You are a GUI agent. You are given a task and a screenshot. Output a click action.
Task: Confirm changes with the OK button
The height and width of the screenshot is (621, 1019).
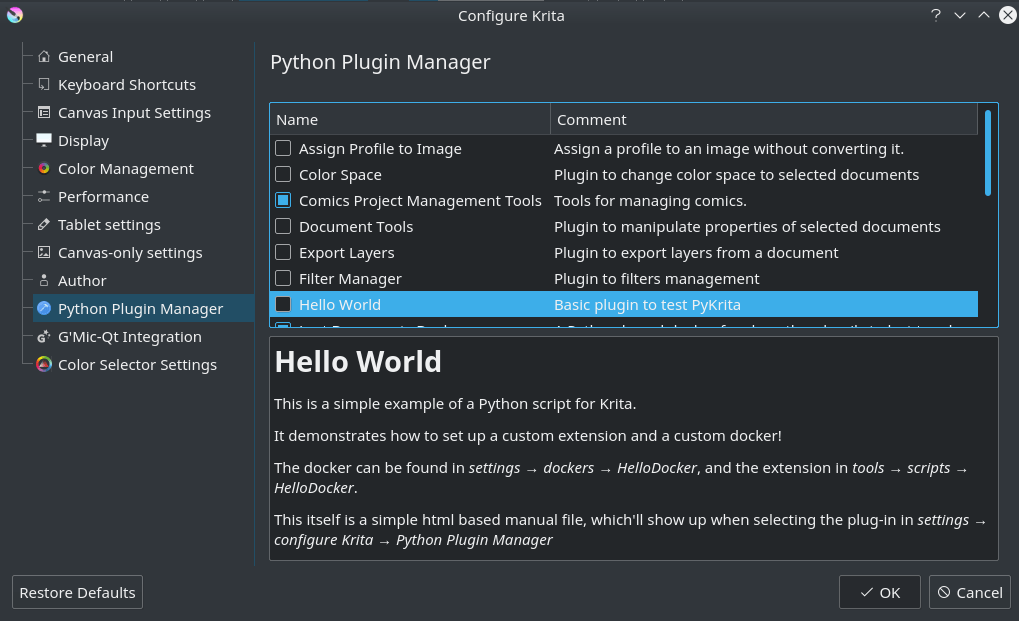pyautogui.click(x=879, y=592)
